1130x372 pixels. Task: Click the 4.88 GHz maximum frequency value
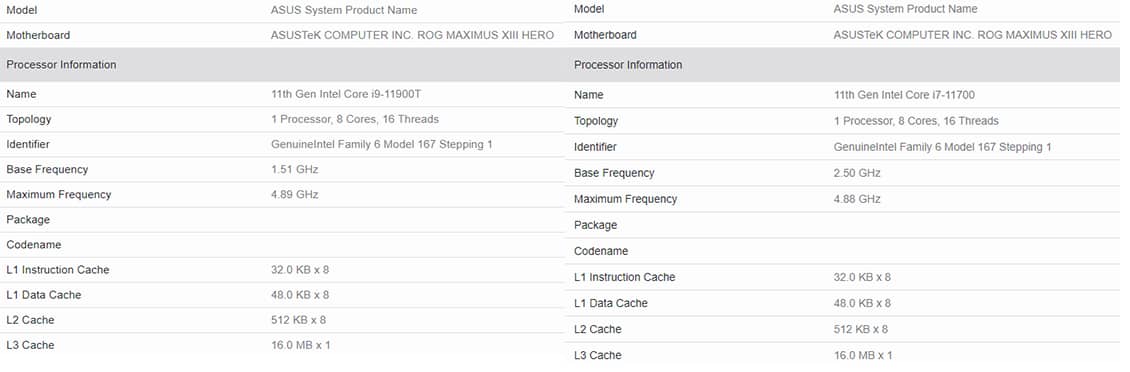pyautogui.click(x=857, y=199)
